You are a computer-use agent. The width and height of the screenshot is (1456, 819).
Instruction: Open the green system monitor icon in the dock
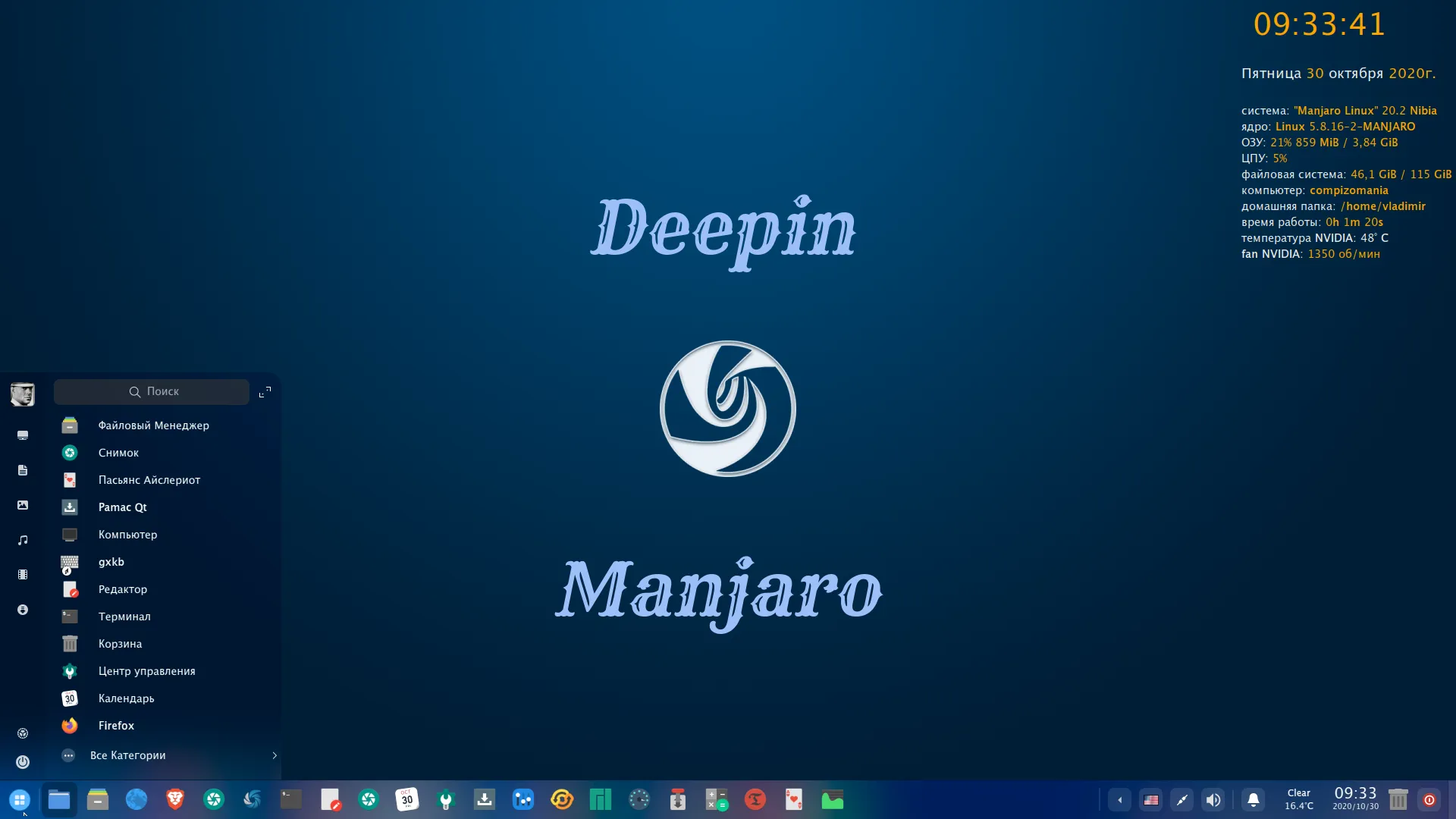(833, 799)
